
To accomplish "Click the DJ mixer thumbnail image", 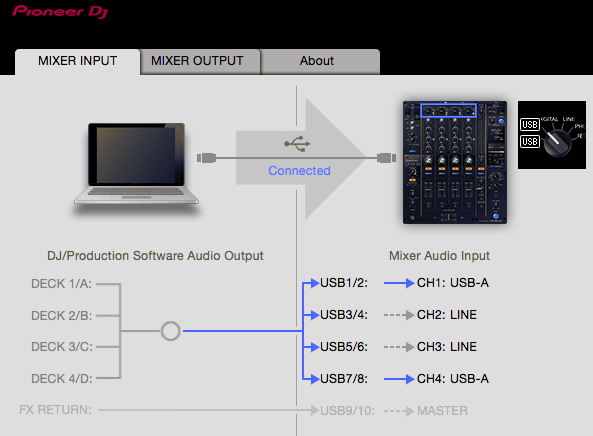I will [455, 162].
